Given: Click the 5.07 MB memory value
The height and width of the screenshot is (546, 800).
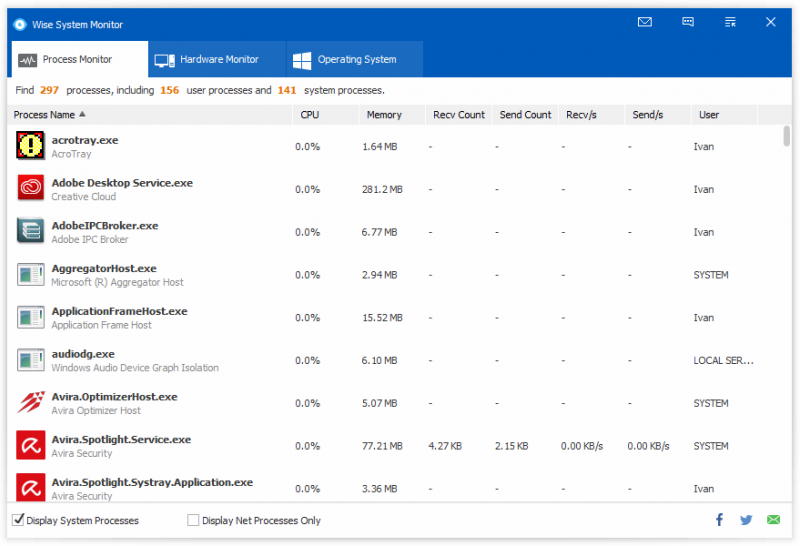Looking at the screenshot, I should 380,403.
